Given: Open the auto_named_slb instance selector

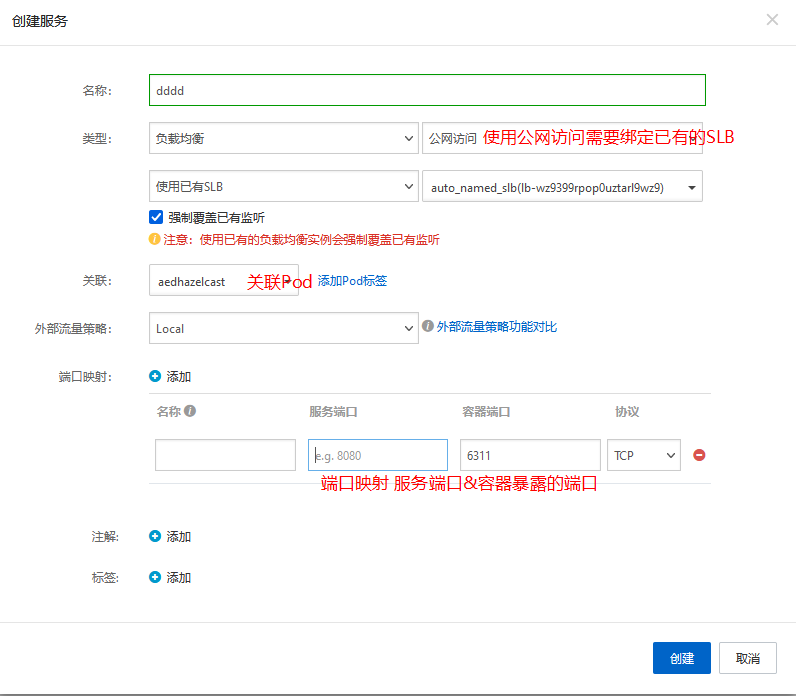Looking at the screenshot, I should 562,187.
